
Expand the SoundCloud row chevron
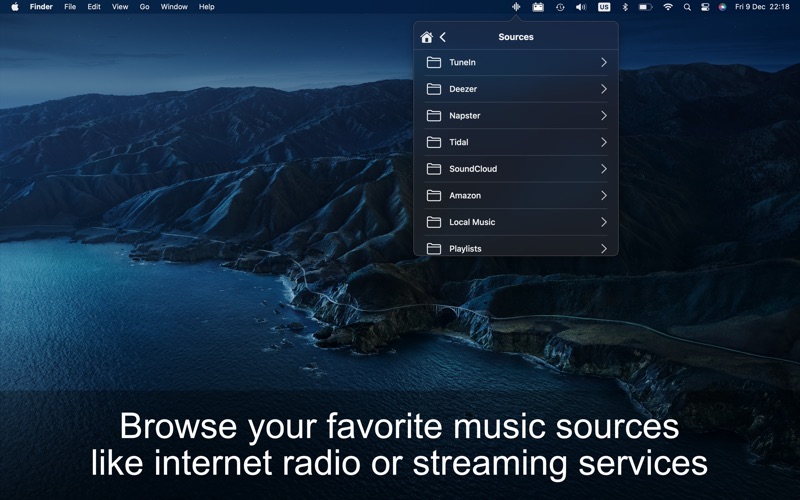point(604,168)
